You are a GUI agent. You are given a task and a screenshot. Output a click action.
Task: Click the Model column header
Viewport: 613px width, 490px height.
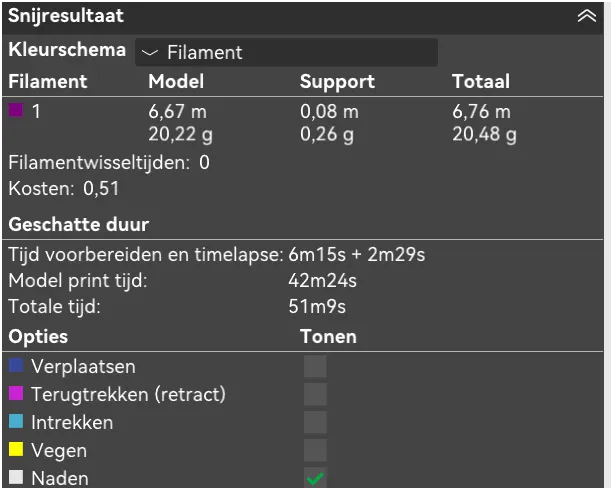click(x=176, y=81)
